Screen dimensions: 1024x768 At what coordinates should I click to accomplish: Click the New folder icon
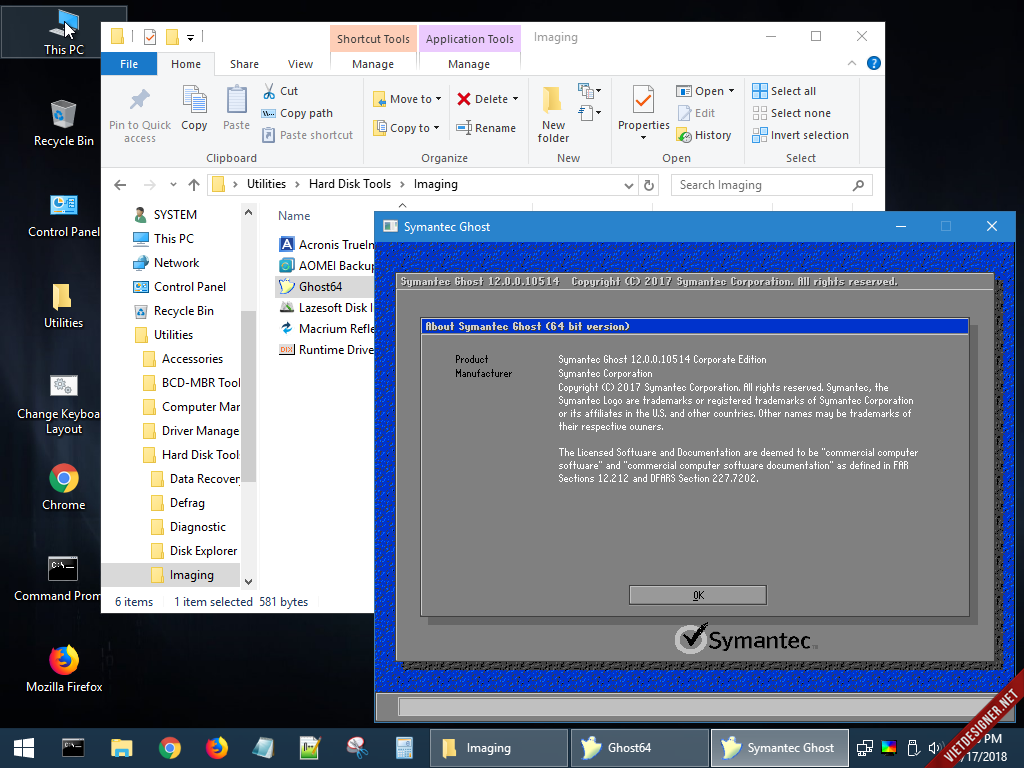[551, 98]
